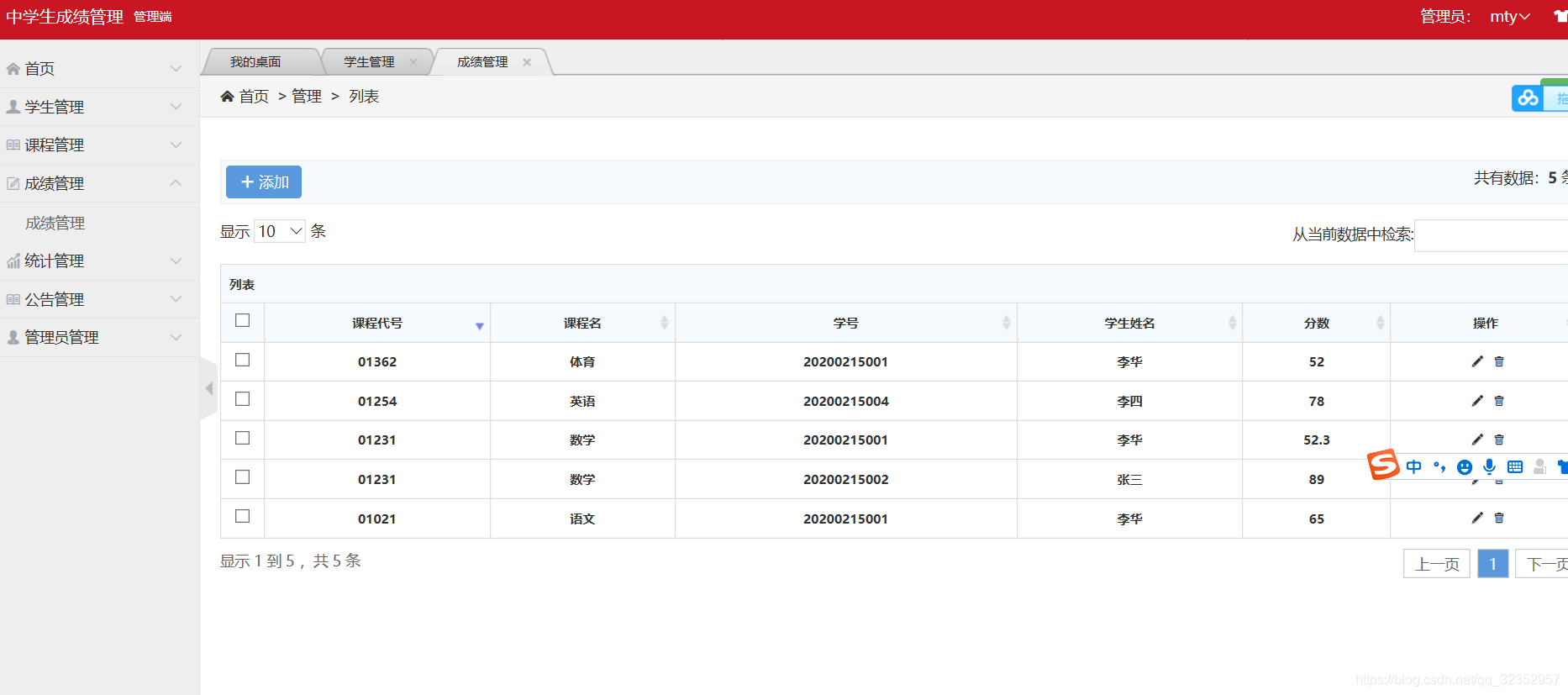Click trash icon for 英语 row
The image size is (1568, 695).
pos(1499,401)
